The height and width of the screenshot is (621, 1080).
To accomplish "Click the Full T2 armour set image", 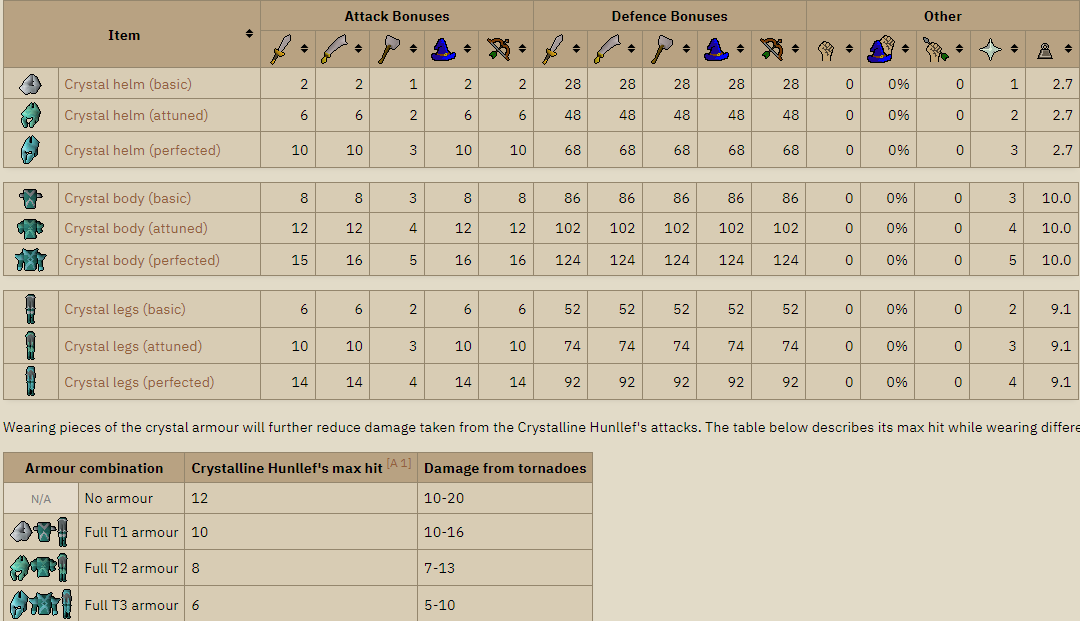I will tap(41, 568).
